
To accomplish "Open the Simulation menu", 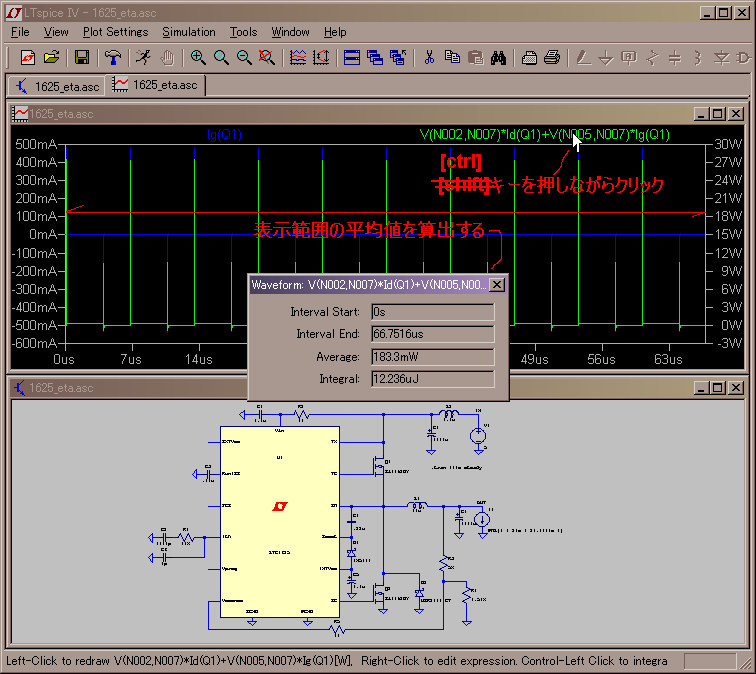I will (x=188, y=32).
